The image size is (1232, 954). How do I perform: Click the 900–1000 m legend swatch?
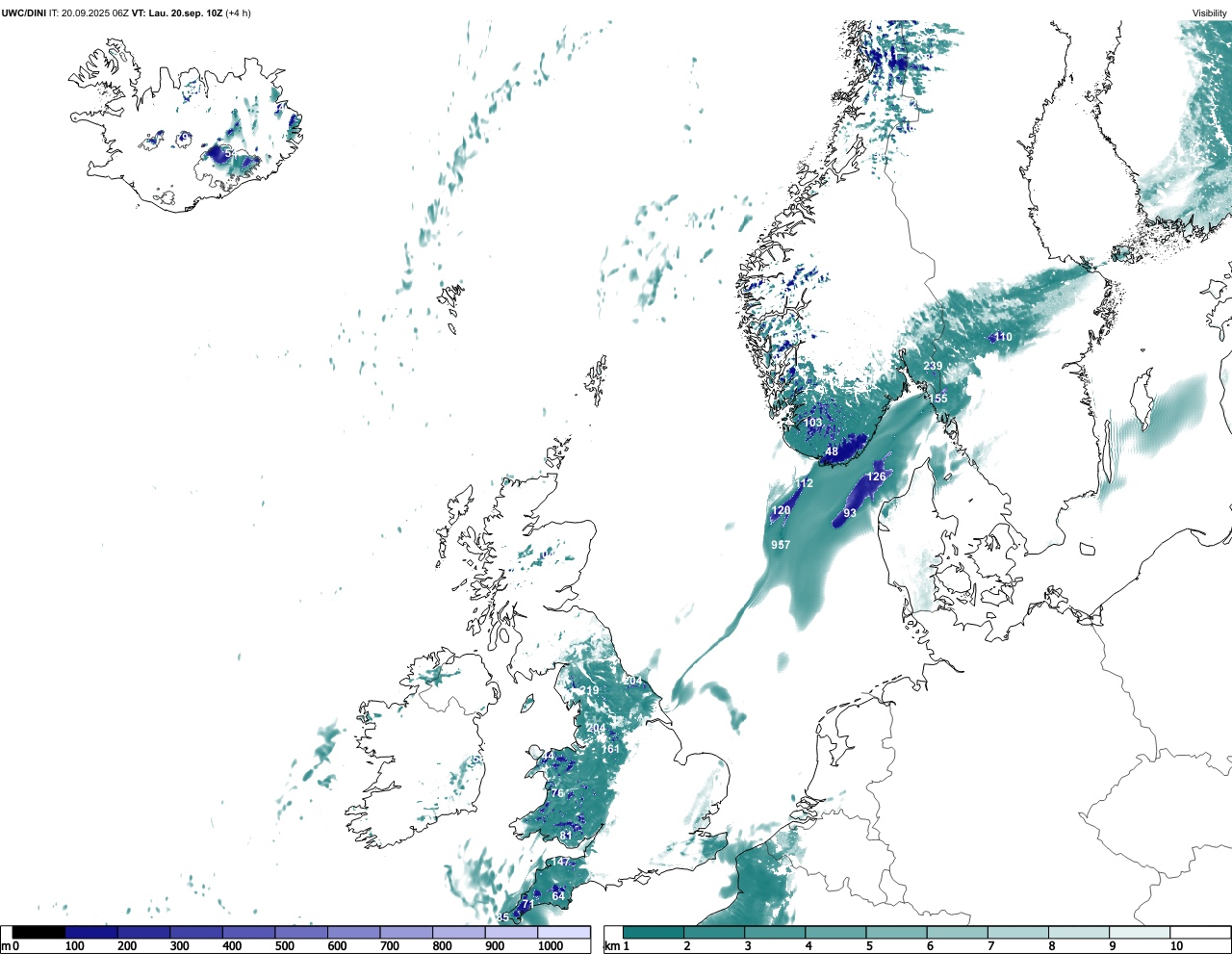pyautogui.click(x=511, y=933)
